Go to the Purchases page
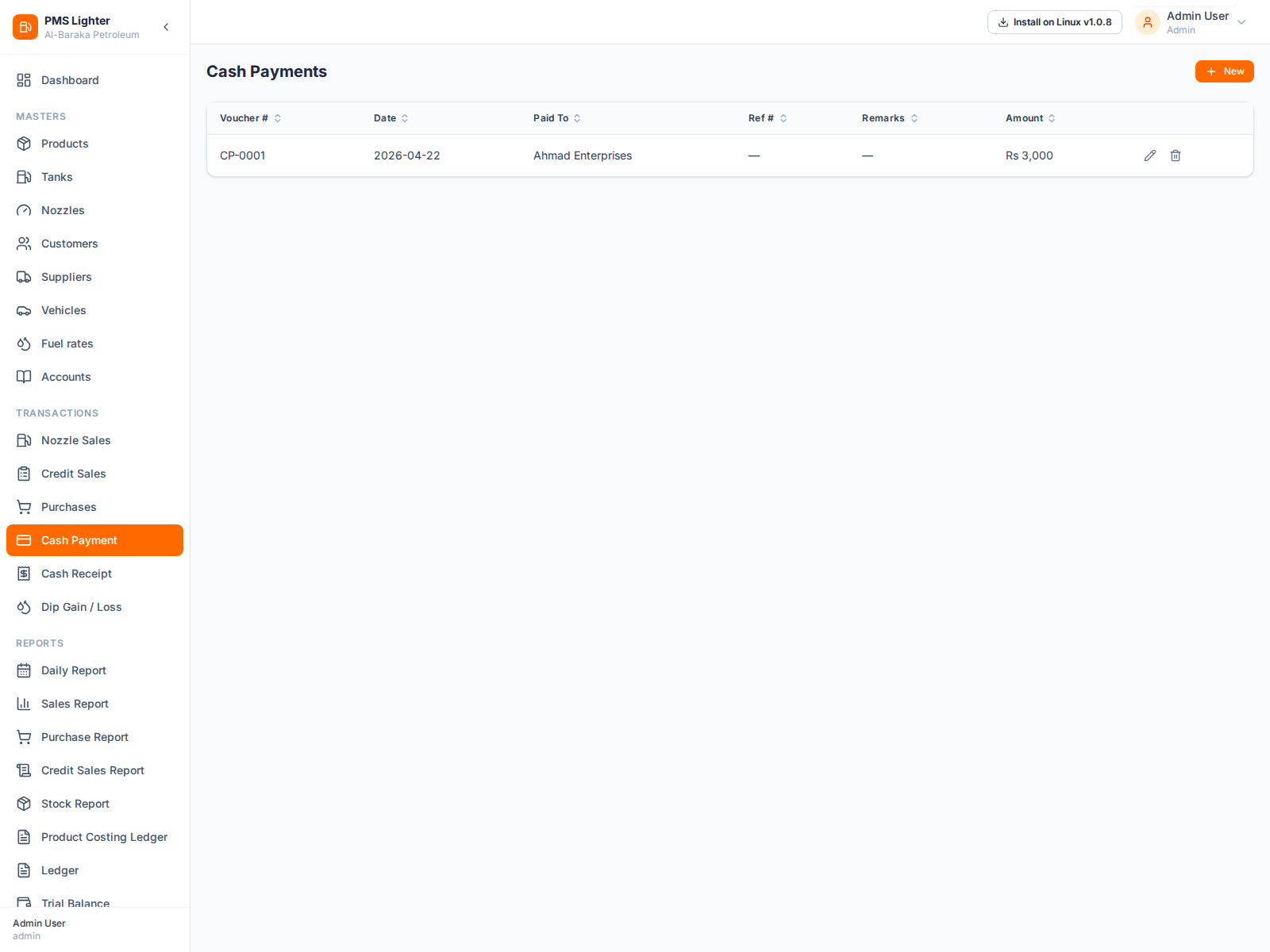1270x952 pixels. coord(94,507)
